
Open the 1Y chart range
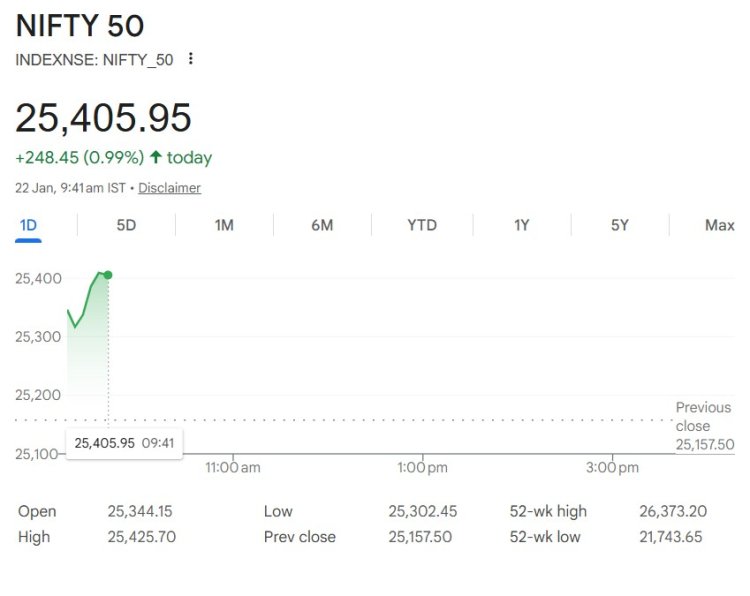pos(521,225)
